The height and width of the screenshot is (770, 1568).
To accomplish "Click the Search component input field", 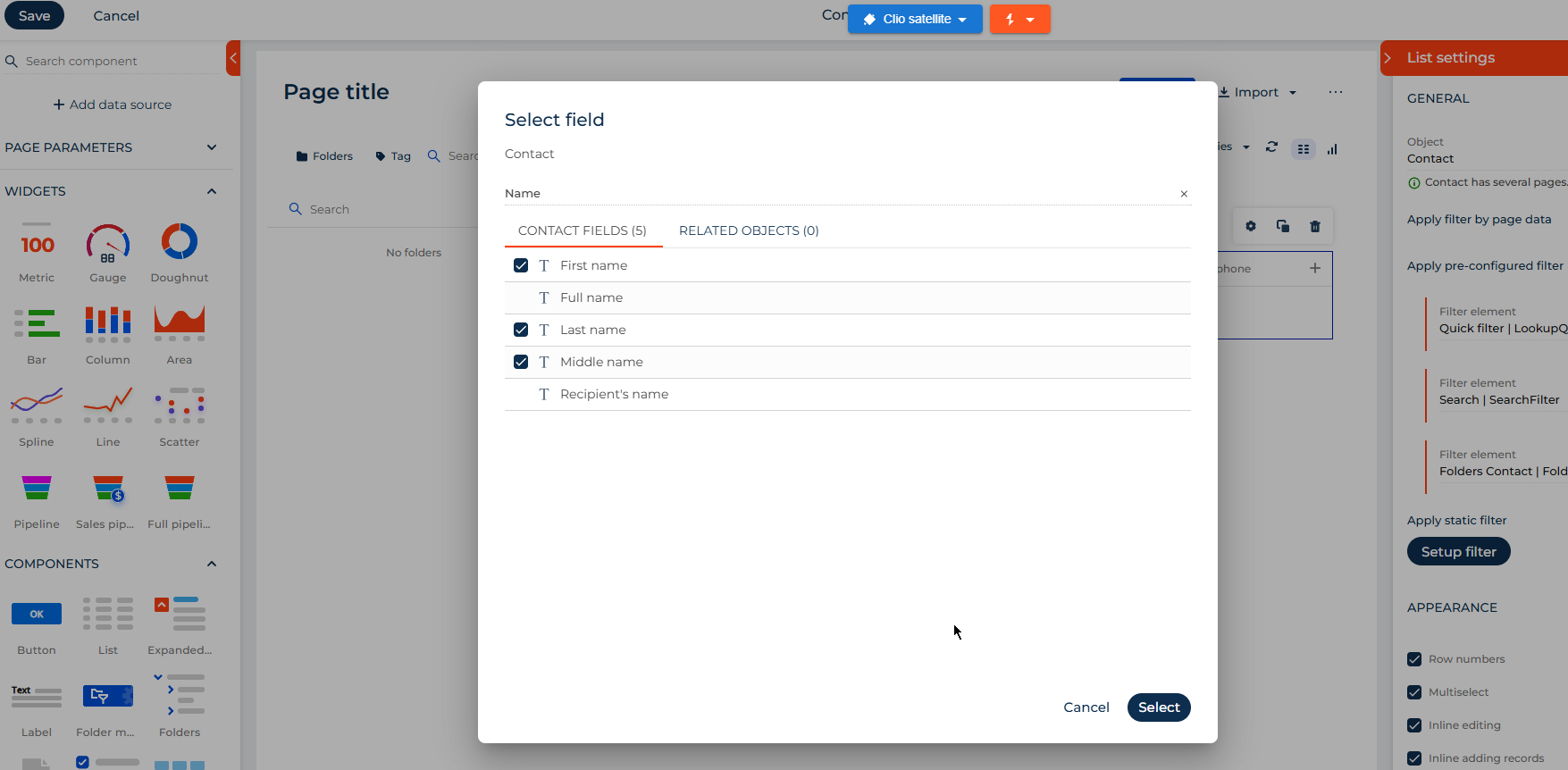I will pyautogui.click(x=116, y=61).
